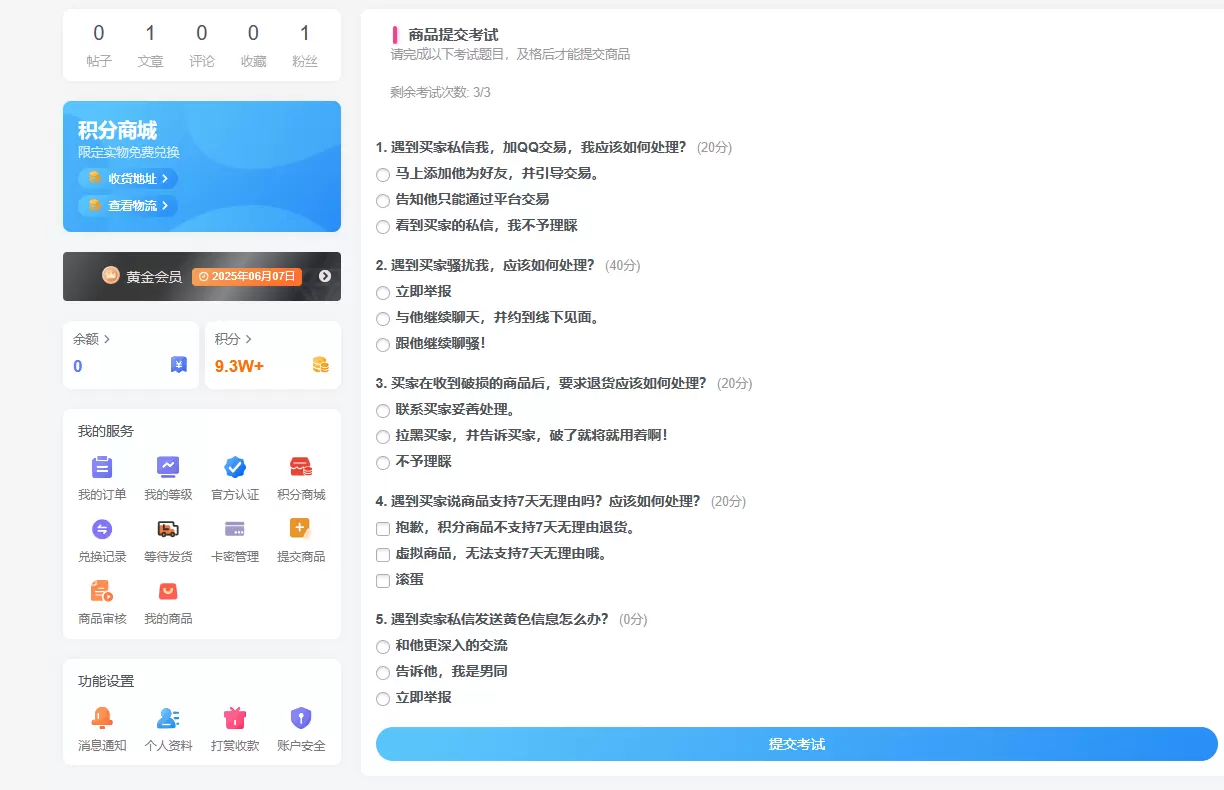Check the 滚蛋 checkbox

pyautogui.click(x=383, y=580)
